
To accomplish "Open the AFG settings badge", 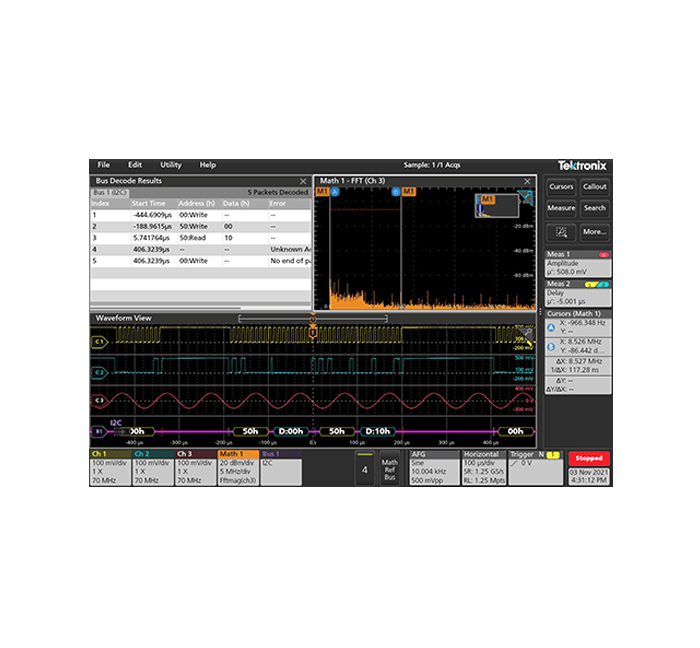I will pos(434,467).
